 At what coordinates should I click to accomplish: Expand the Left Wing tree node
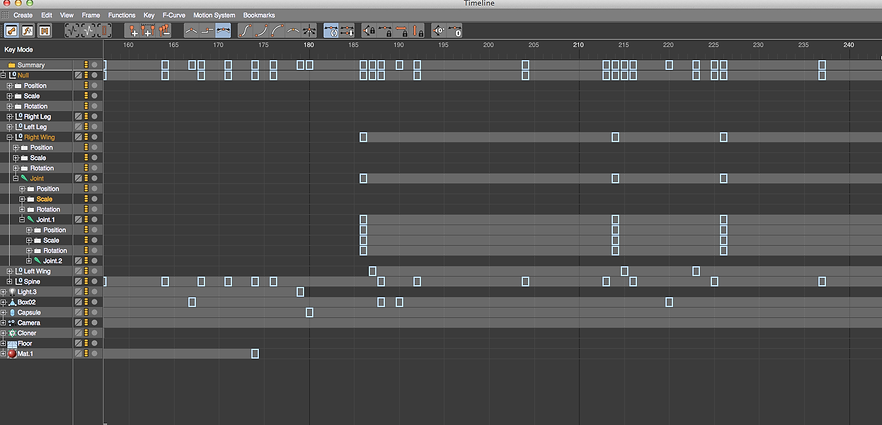click(x=9, y=271)
